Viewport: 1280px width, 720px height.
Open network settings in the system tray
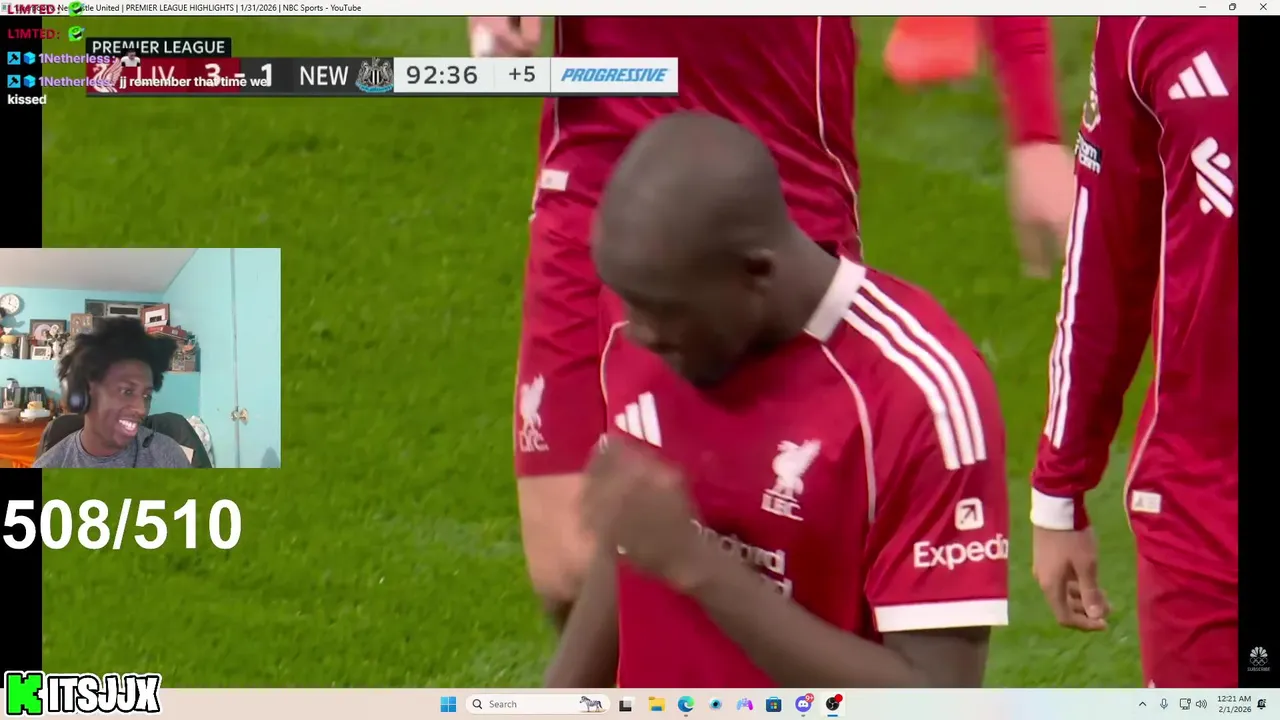tap(1185, 704)
